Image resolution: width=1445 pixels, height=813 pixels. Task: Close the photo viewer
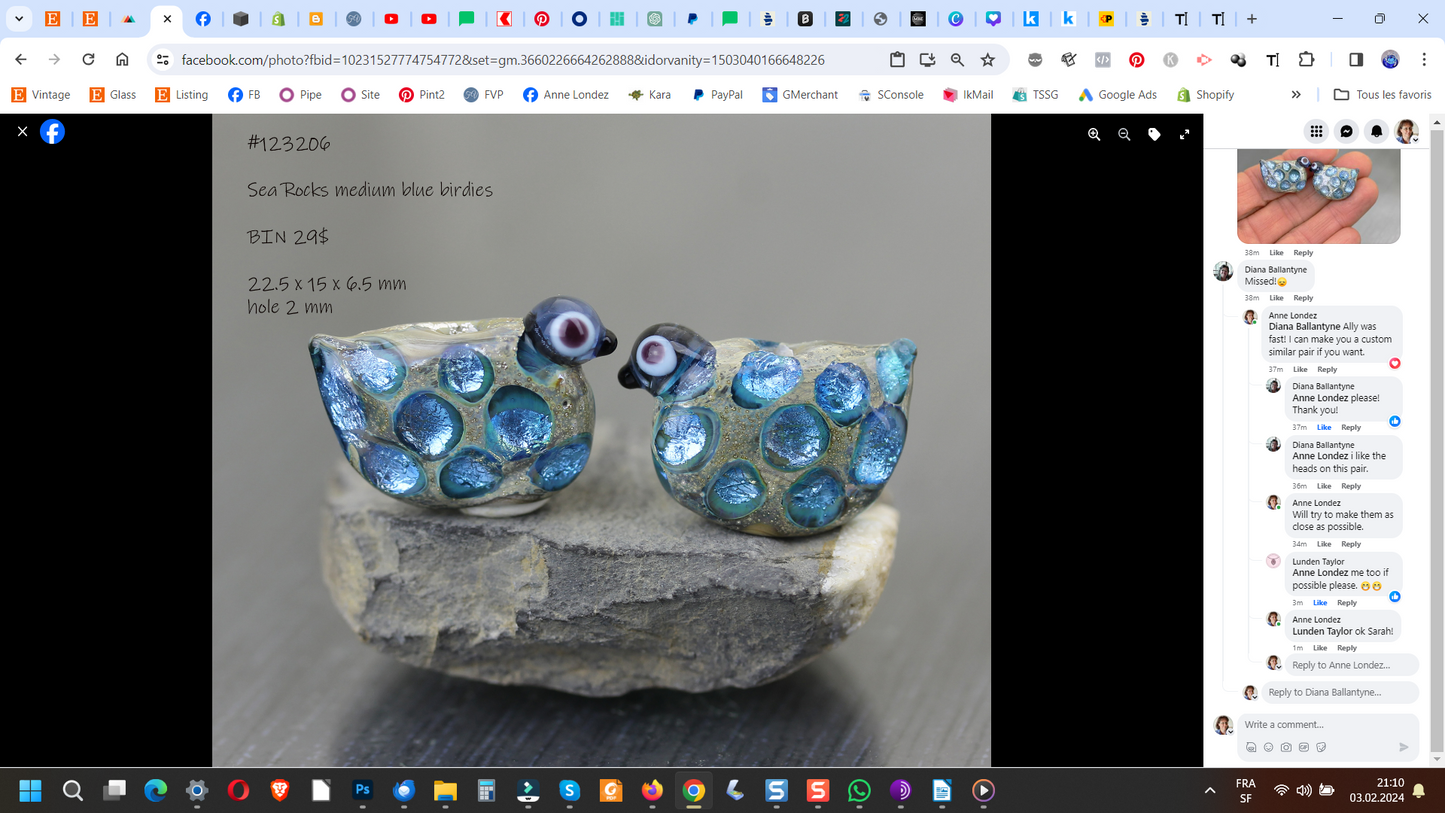[22, 131]
